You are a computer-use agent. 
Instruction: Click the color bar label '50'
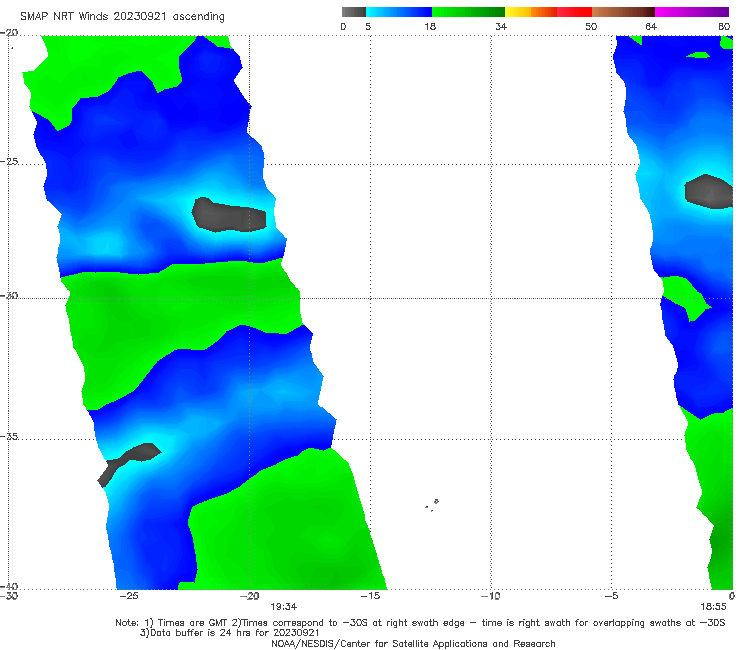591,26
